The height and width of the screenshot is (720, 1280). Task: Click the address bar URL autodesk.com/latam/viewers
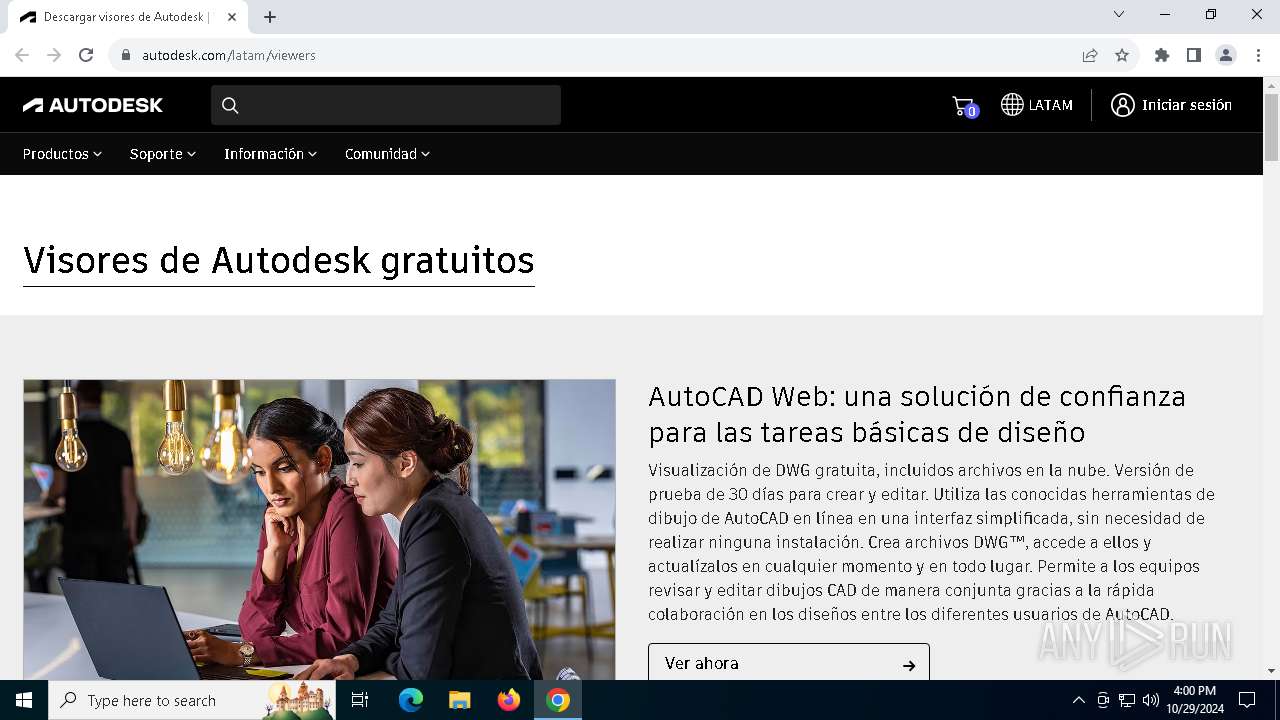(x=229, y=55)
